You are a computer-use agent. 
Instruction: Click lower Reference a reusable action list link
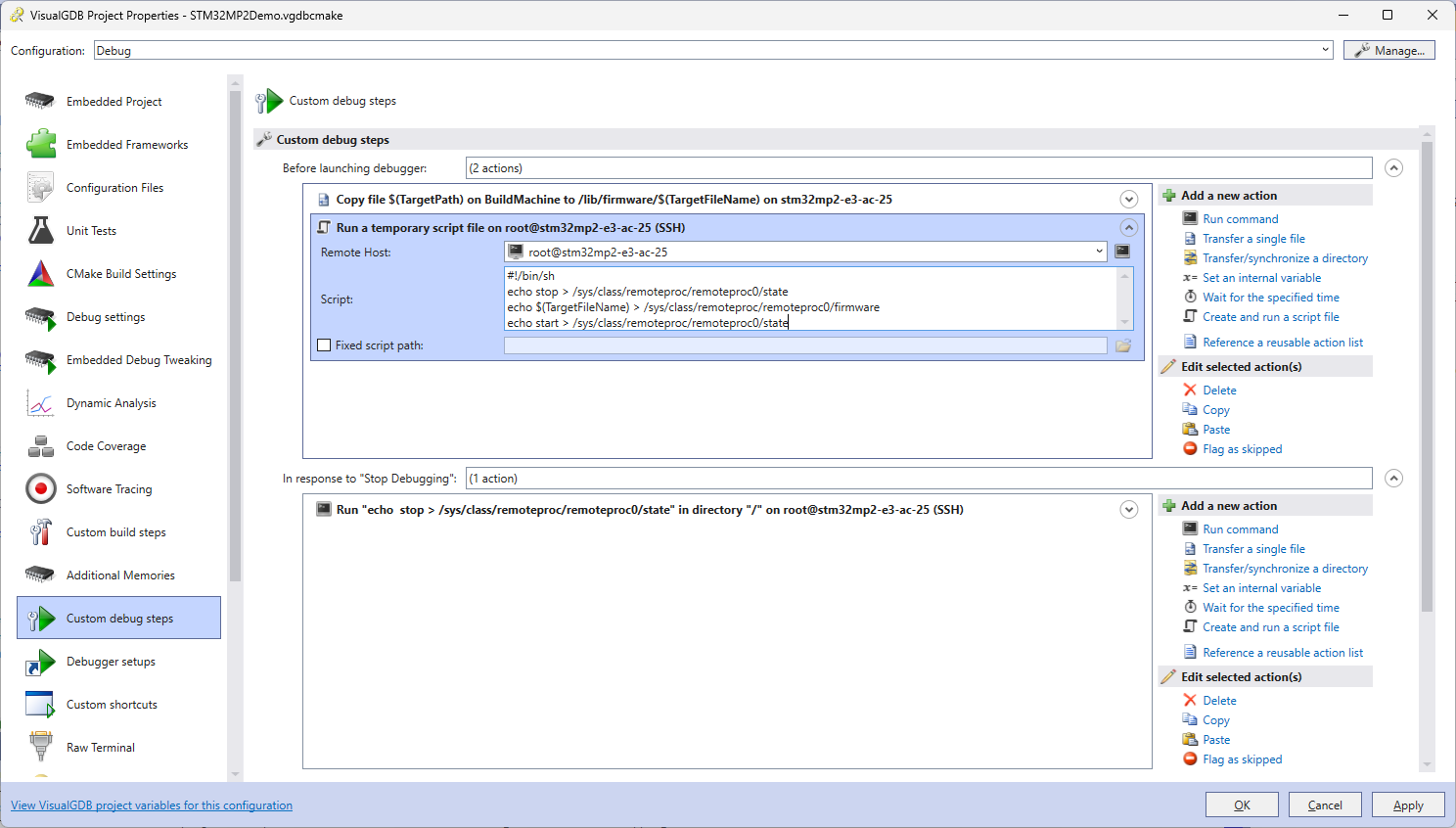(1283, 653)
